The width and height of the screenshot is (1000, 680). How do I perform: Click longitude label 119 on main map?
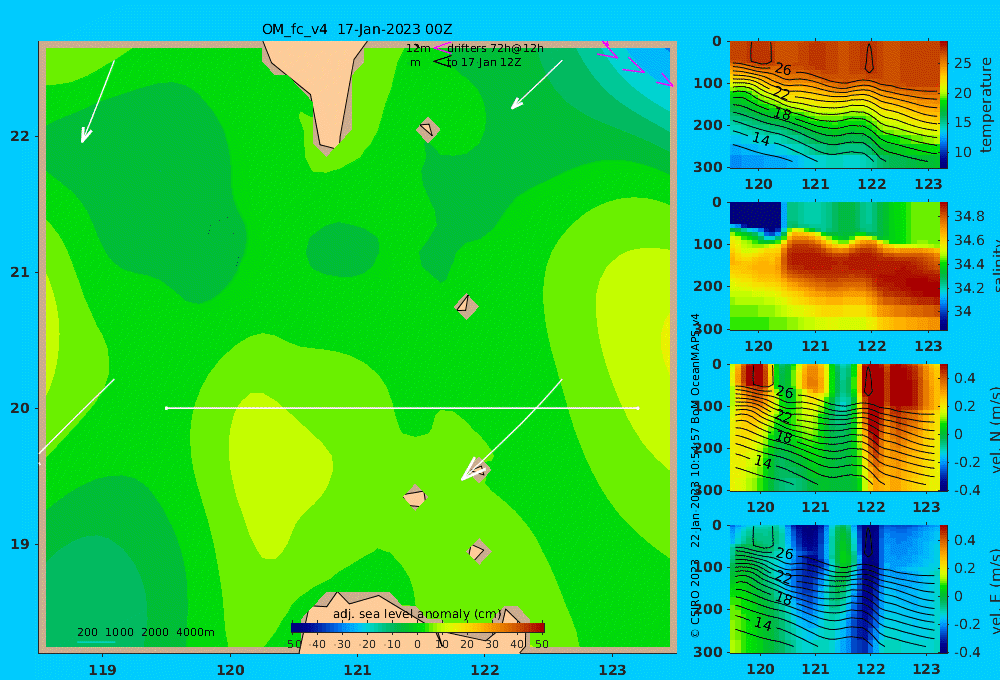click(x=102, y=670)
